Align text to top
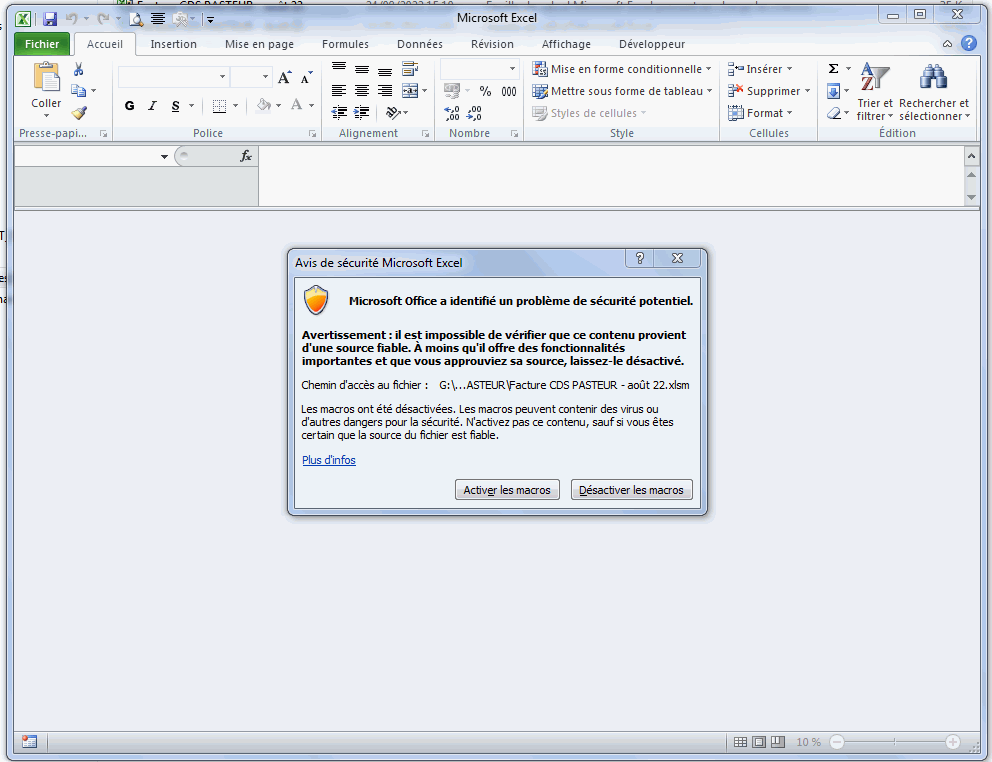The width and height of the screenshot is (992, 762). click(339, 68)
